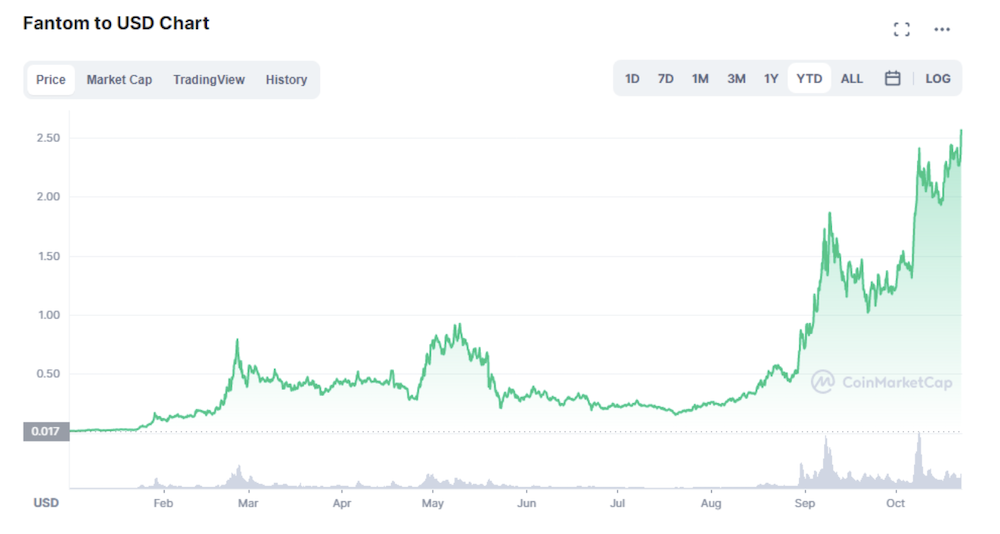The height and width of the screenshot is (534, 1000).
Task: Select the 7D time range
Action: pos(665,78)
